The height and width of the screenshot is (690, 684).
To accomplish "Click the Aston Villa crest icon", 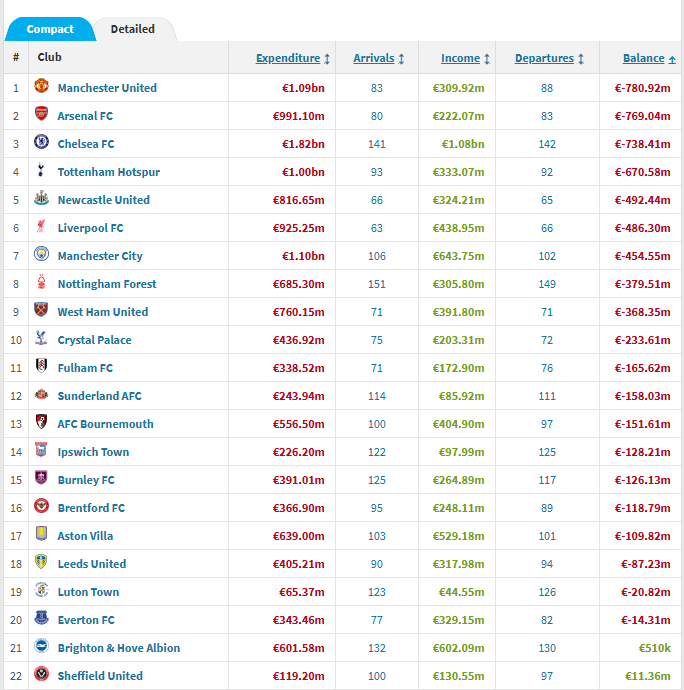I will coord(41,534).
